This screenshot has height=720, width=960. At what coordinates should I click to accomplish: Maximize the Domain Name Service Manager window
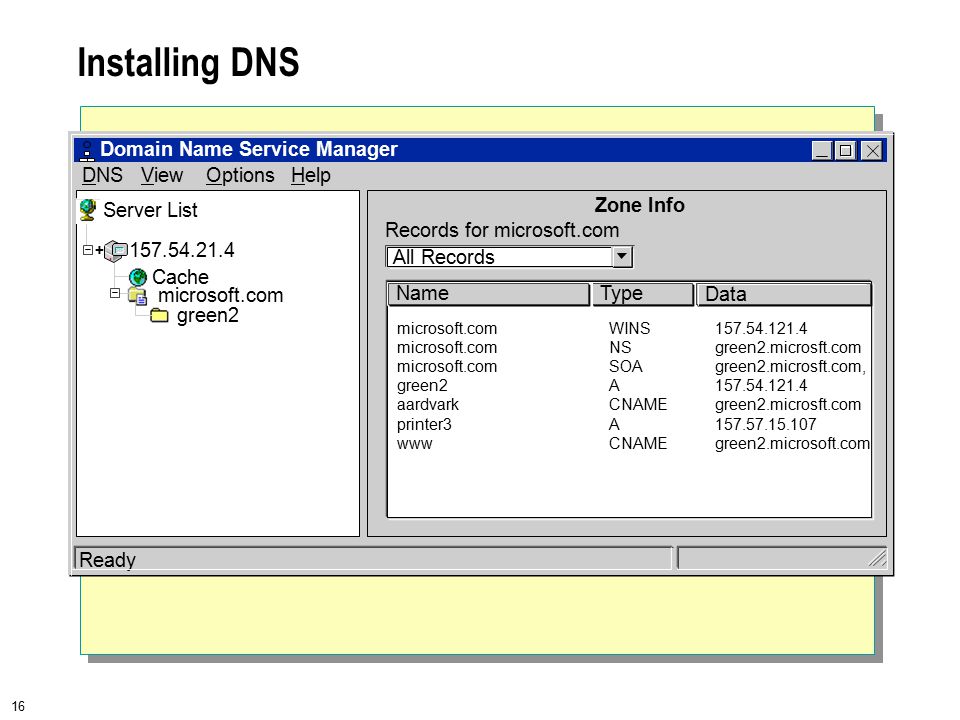846,151
